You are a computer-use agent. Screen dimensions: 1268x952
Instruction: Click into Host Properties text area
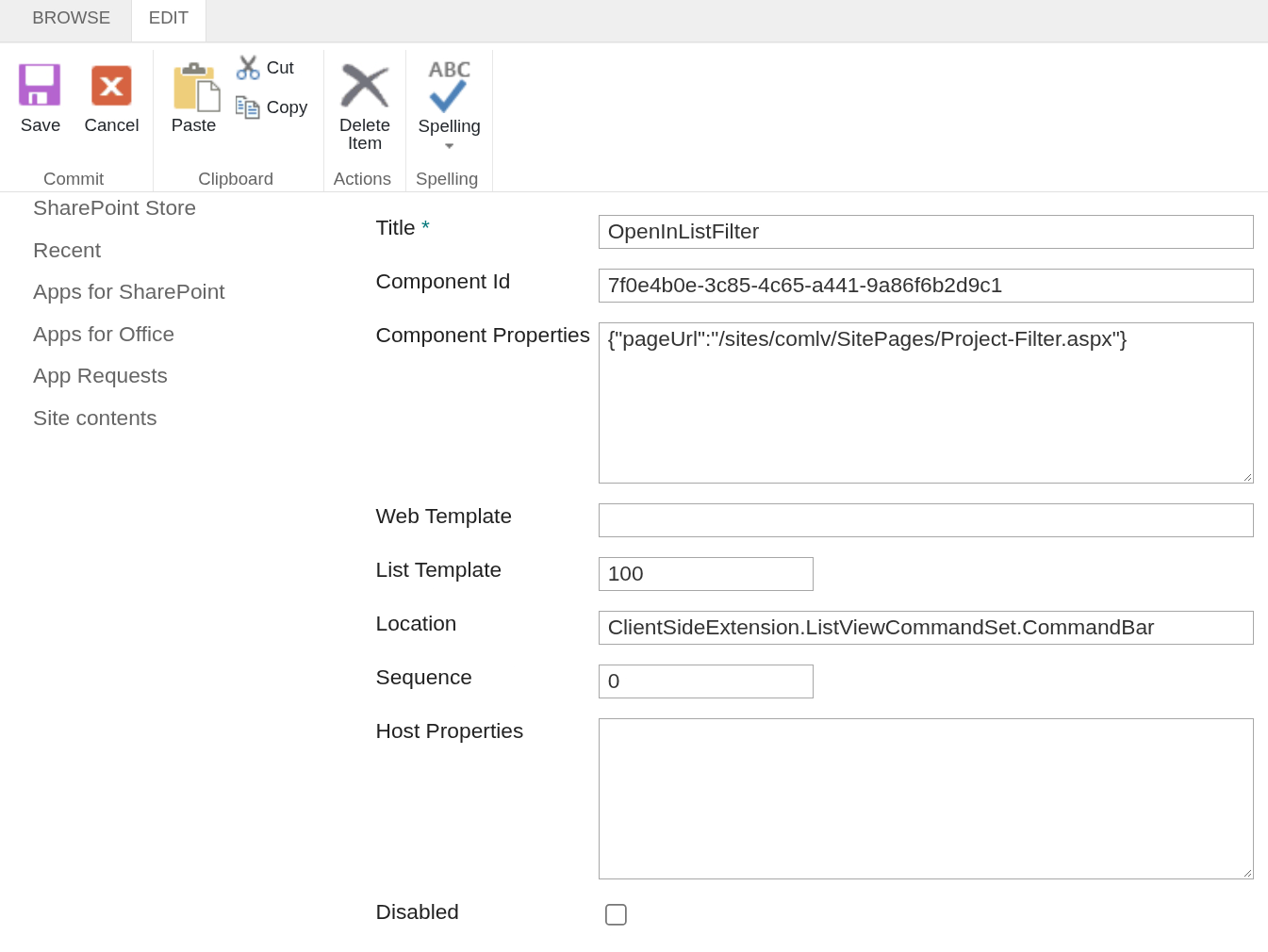click(926, 799)
